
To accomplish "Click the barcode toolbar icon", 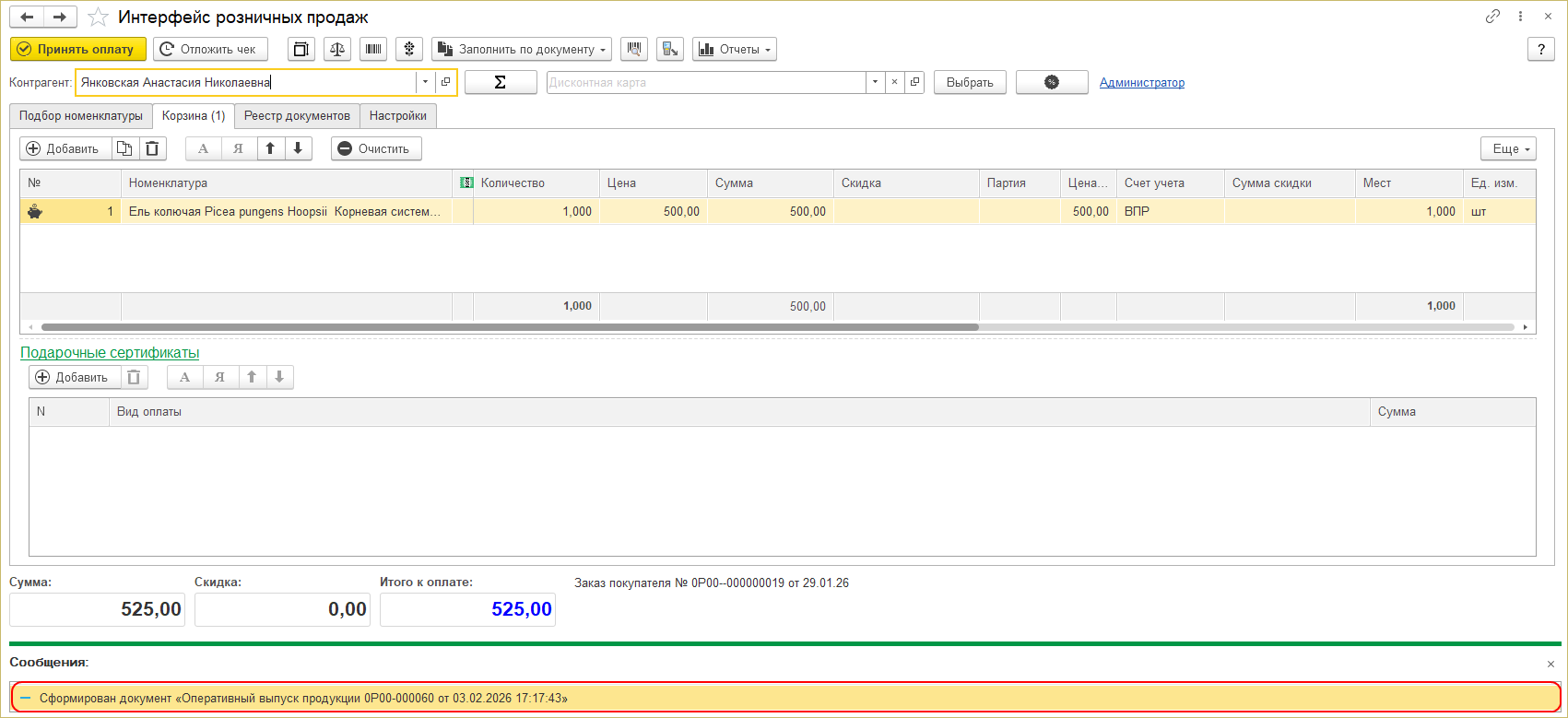I will [373, 49].
